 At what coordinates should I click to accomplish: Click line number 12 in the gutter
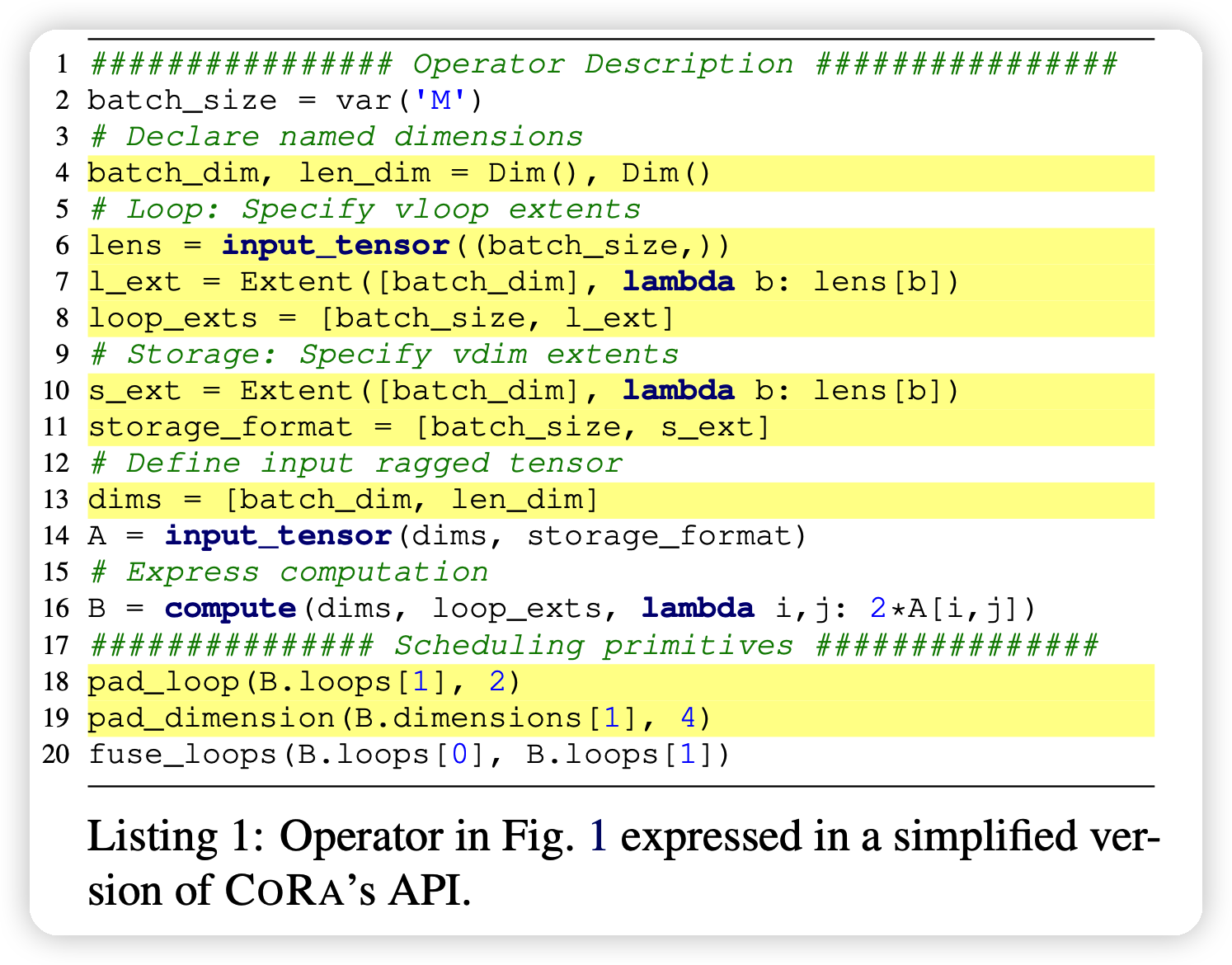(x=56, y=464)
